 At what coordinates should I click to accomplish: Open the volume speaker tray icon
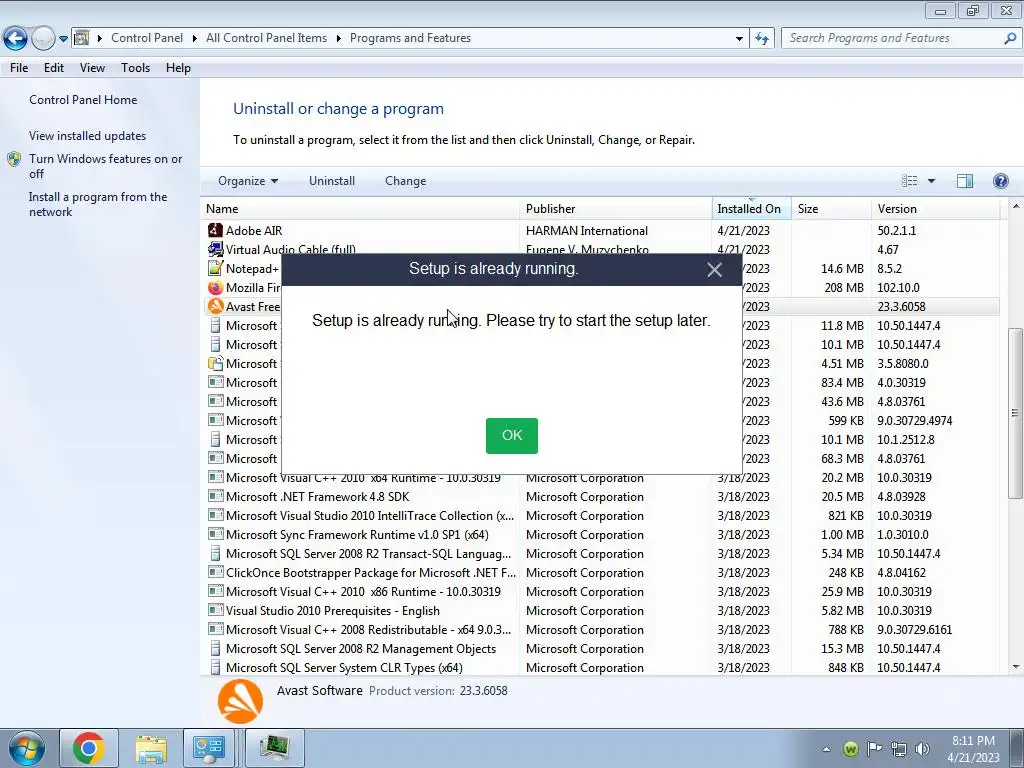(x=922, y=749)
